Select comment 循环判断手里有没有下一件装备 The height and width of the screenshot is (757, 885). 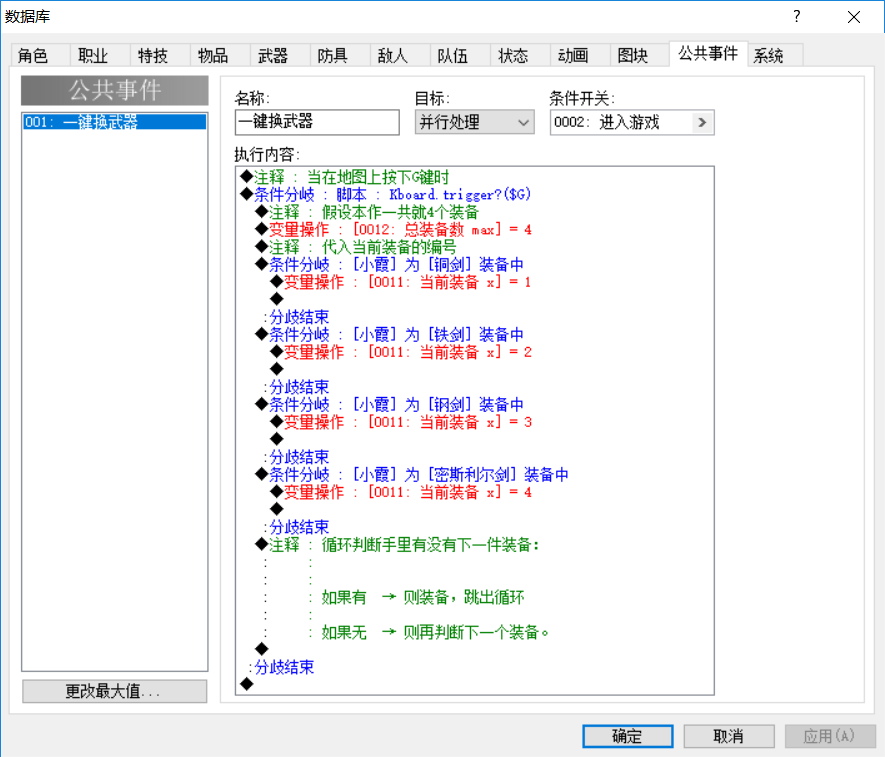coord(397,544)
